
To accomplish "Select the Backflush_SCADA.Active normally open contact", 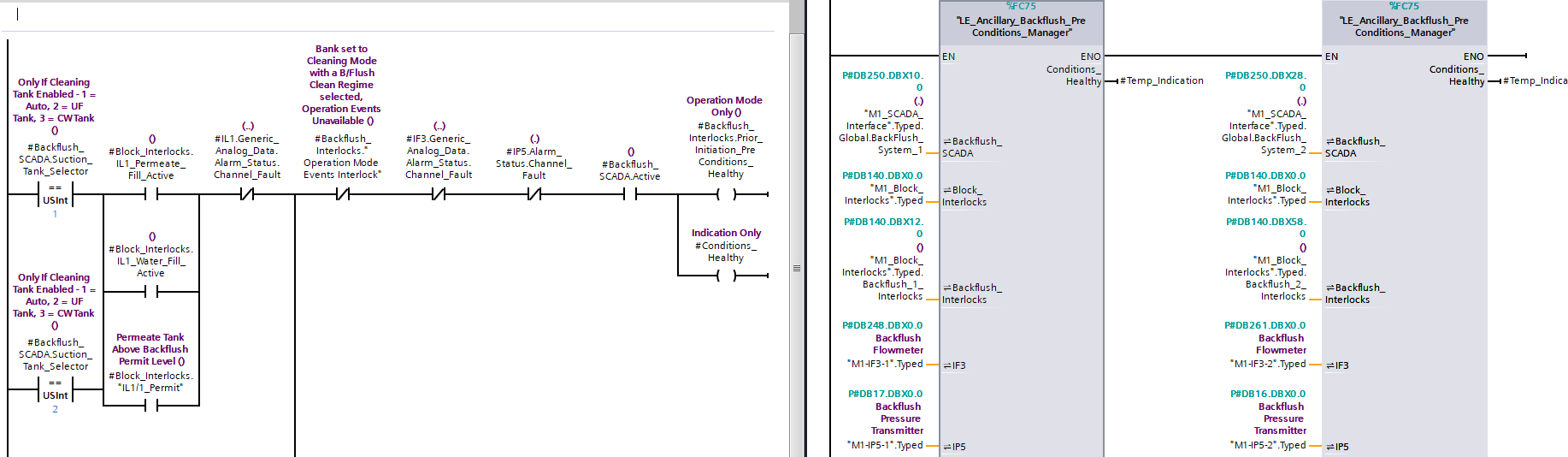I will (630, 194).
